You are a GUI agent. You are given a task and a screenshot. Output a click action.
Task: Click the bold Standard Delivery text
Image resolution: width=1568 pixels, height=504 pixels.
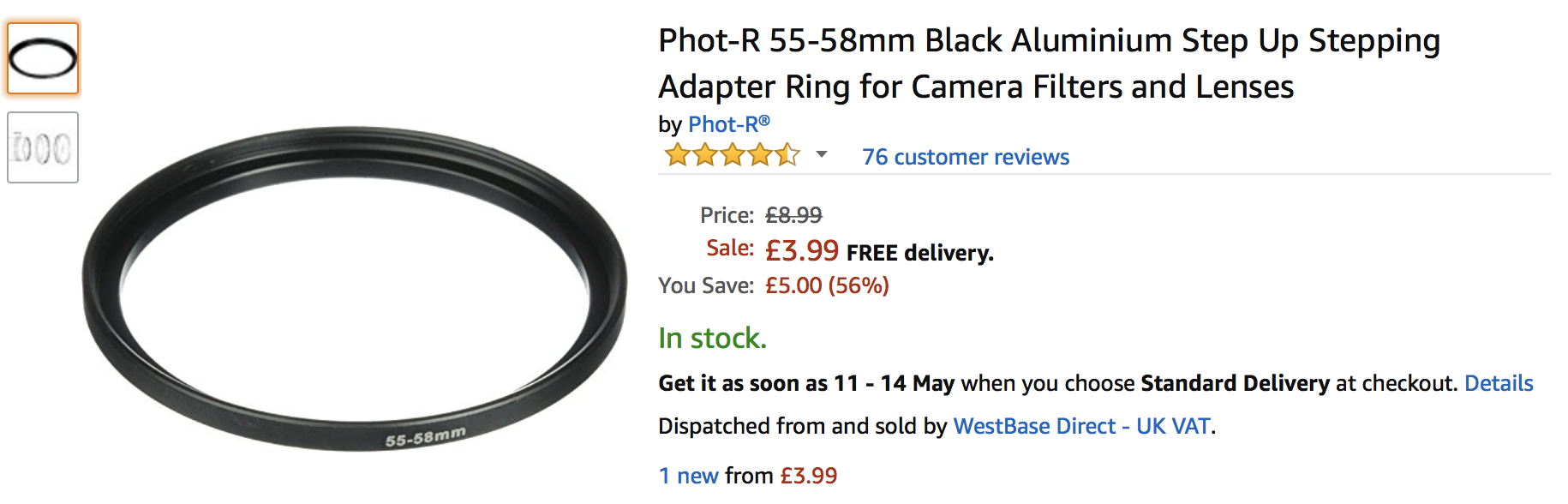(x=1235, y=383)
